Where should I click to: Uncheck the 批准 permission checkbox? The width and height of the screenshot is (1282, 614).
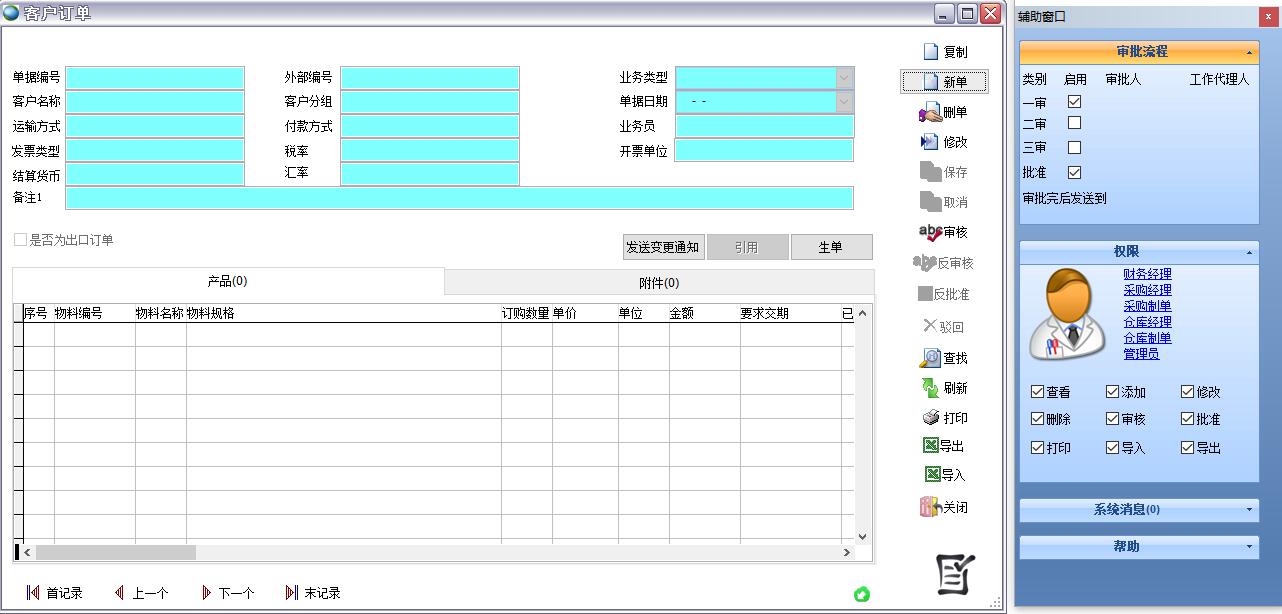(1188, 419)
